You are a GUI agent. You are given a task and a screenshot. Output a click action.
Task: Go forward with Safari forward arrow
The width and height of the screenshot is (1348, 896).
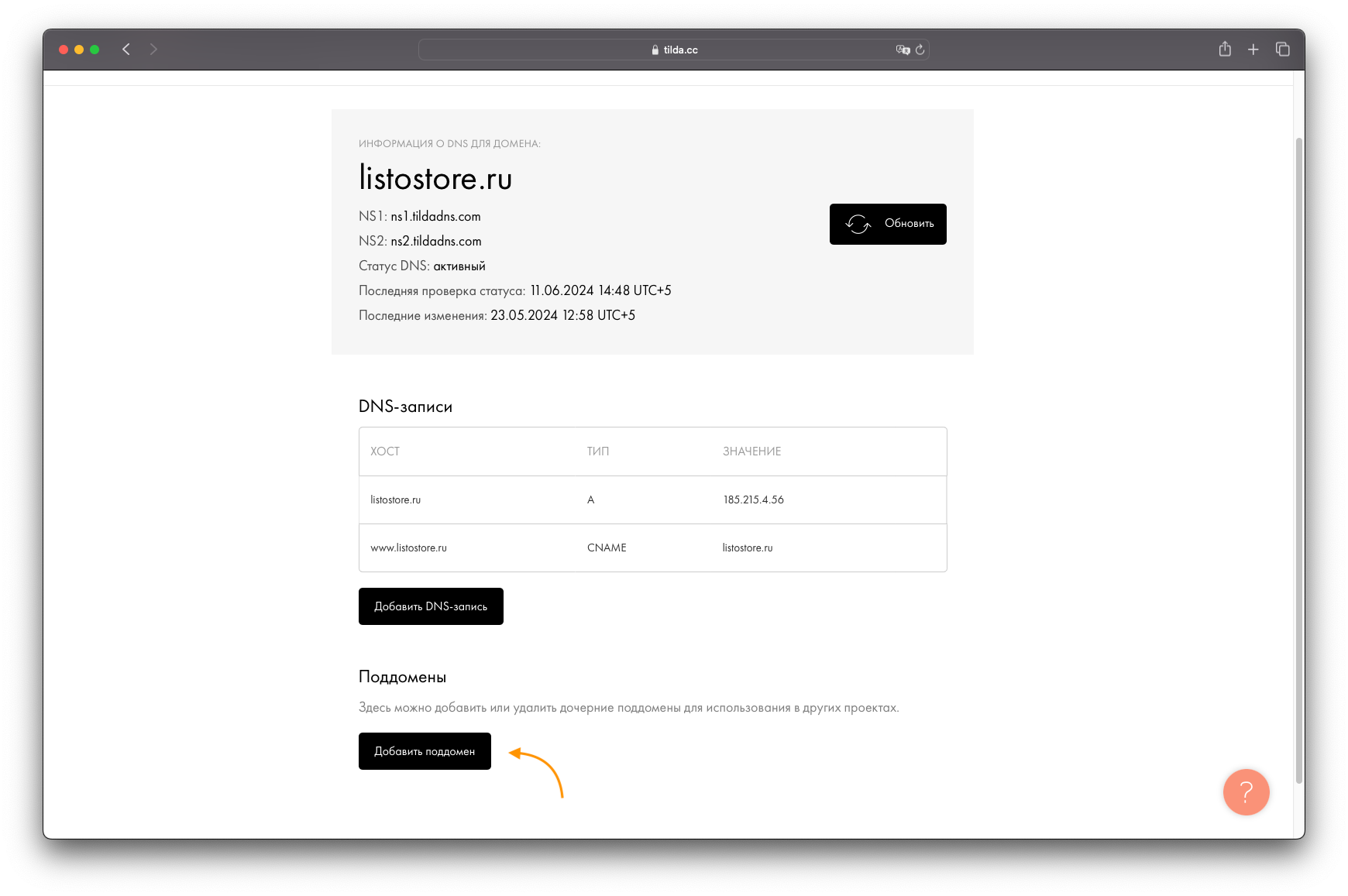(x=153, y=50)
